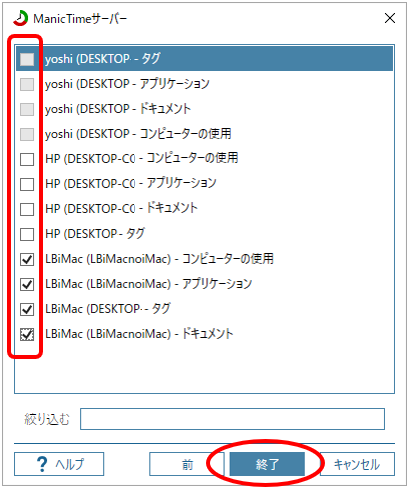Toggle checkbox for yoshi コンピューターの使用

coord(27,134)
